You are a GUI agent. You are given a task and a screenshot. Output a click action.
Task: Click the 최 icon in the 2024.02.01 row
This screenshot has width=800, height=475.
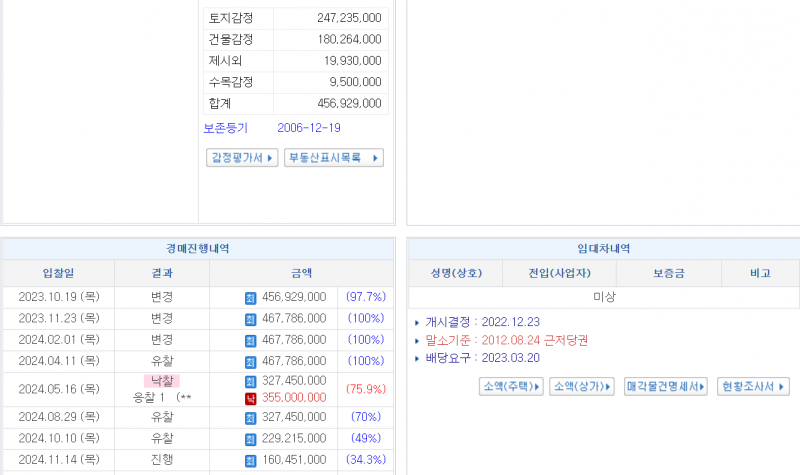pyautogui.click(x=250, y=340)
